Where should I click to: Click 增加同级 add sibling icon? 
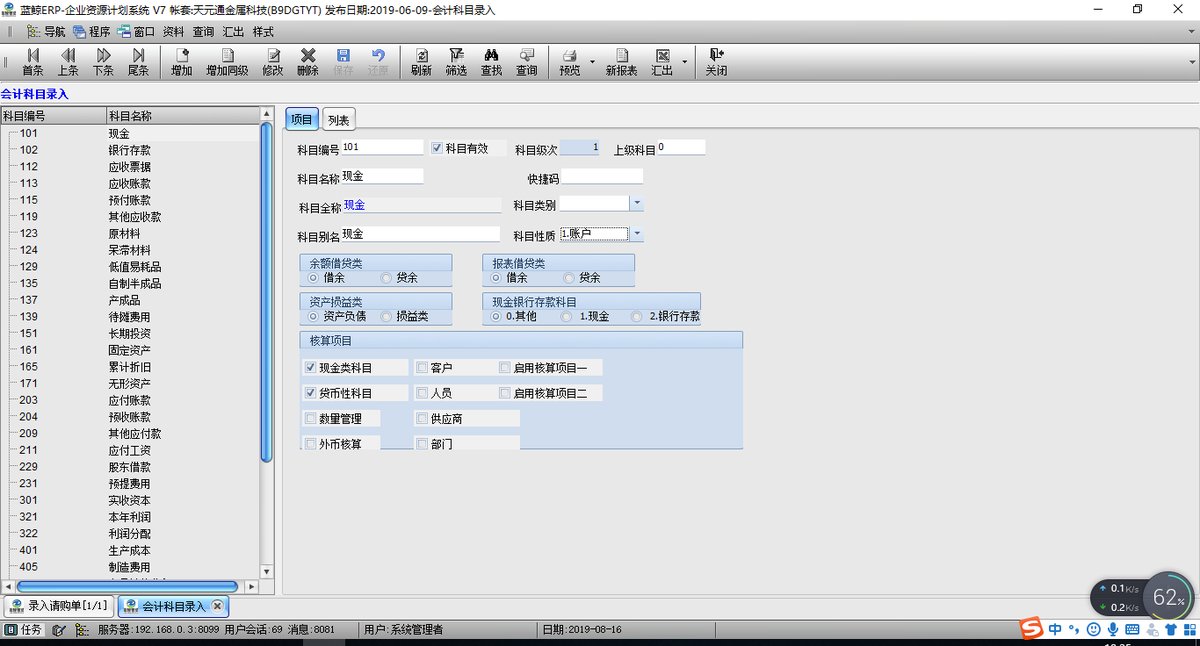click(x=227, y=62)
